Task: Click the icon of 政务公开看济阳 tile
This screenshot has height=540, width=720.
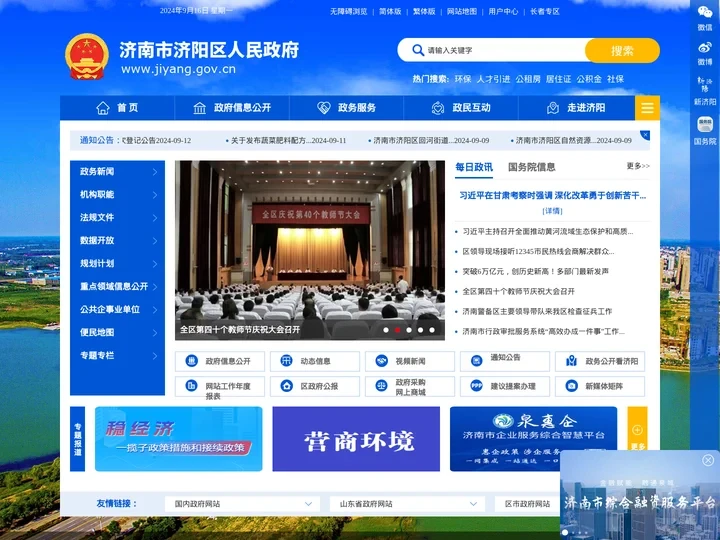Action: (x=571, y=361)
